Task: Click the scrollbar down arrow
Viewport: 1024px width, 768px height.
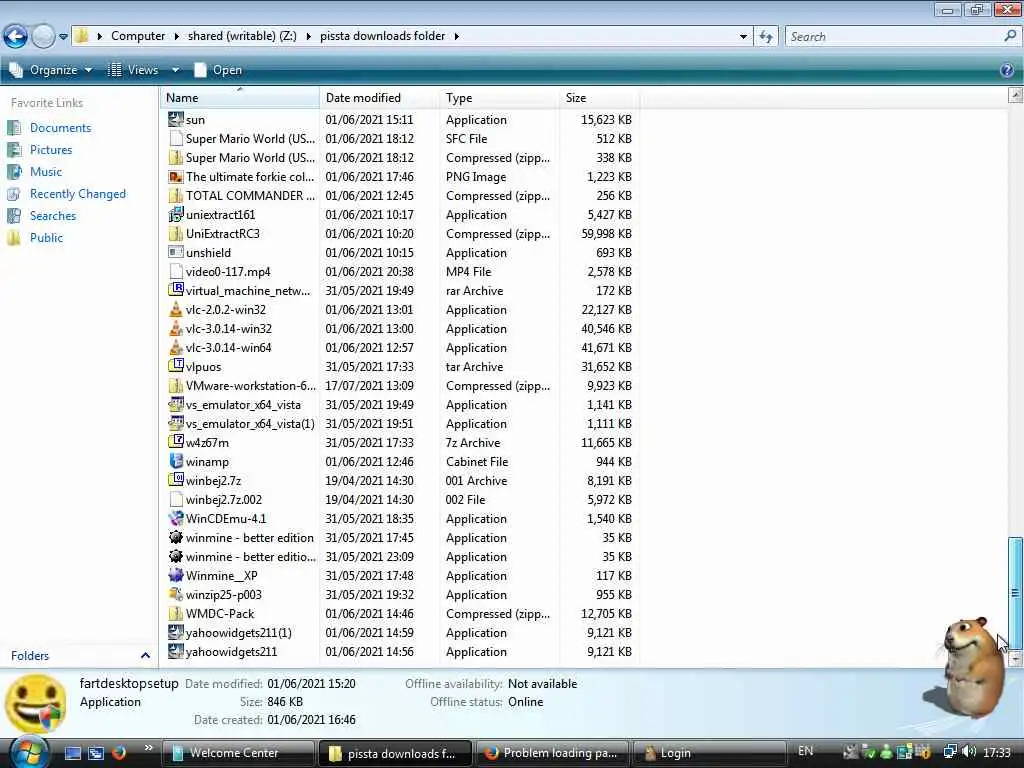Action: (1015, 659)
